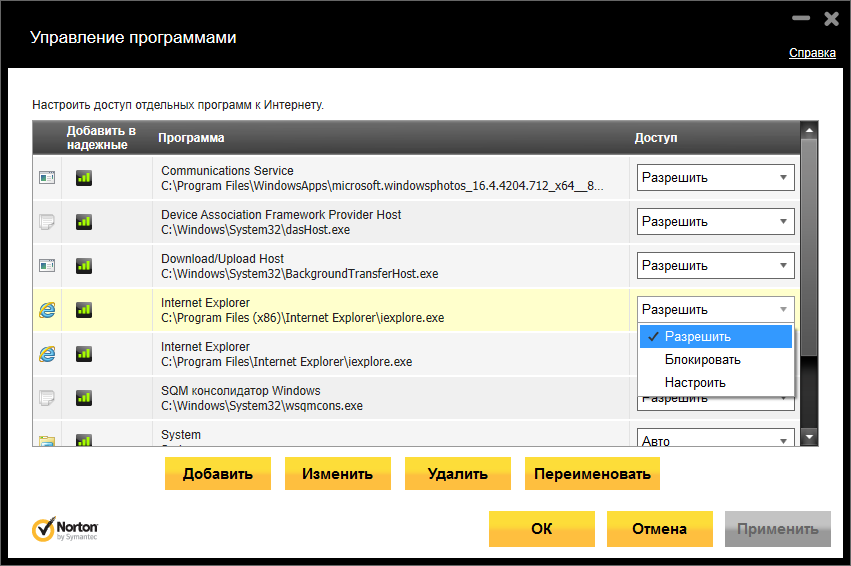Click the trust-level icon for SQM консолидатор Windows

(x=84, y=397)
